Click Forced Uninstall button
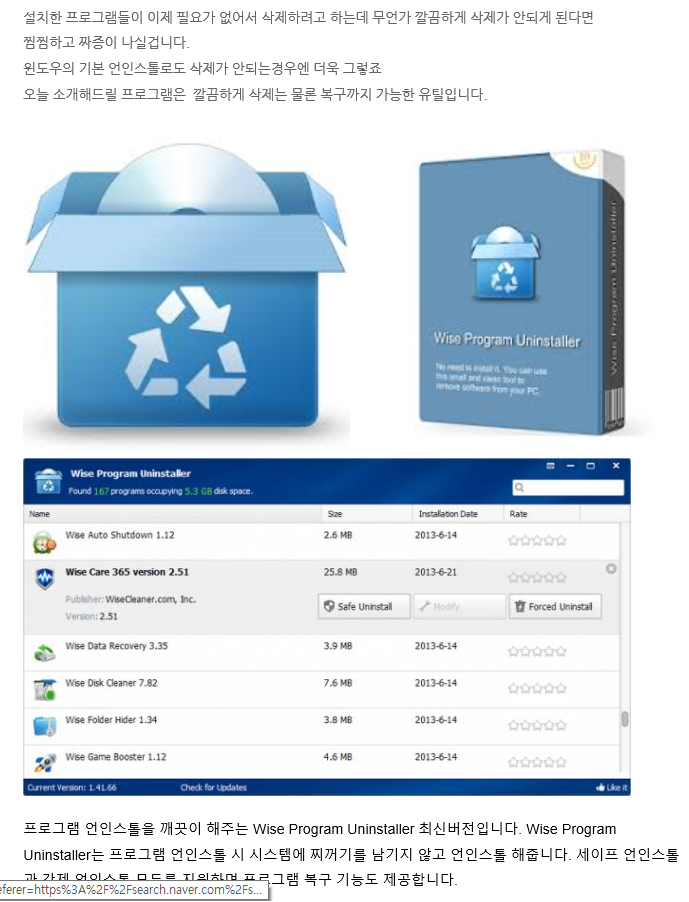Screen dimensions: 689x902 point(554,606)
